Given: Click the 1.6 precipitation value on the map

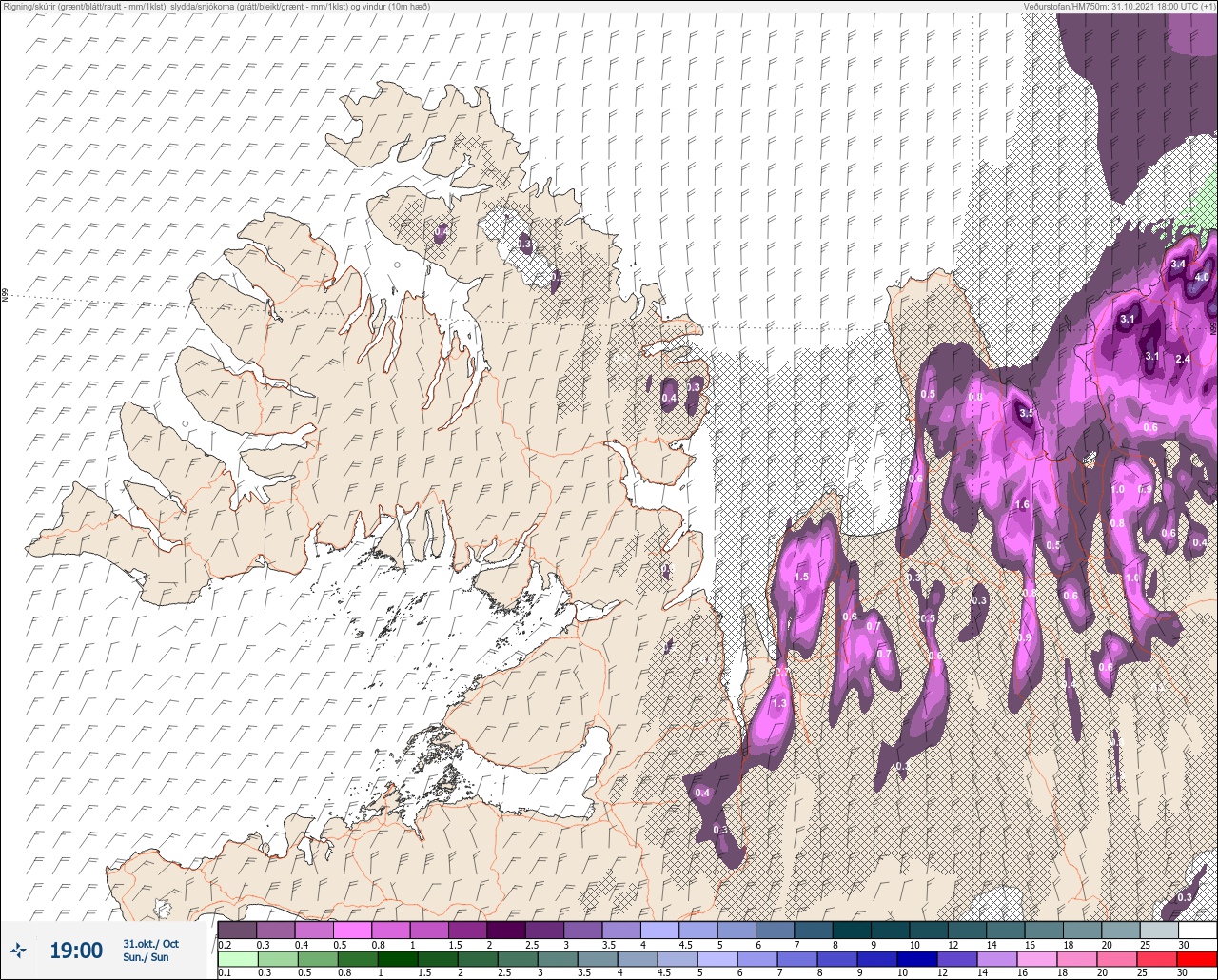Looking at the screenshot, I should (x=1023, y=504).
